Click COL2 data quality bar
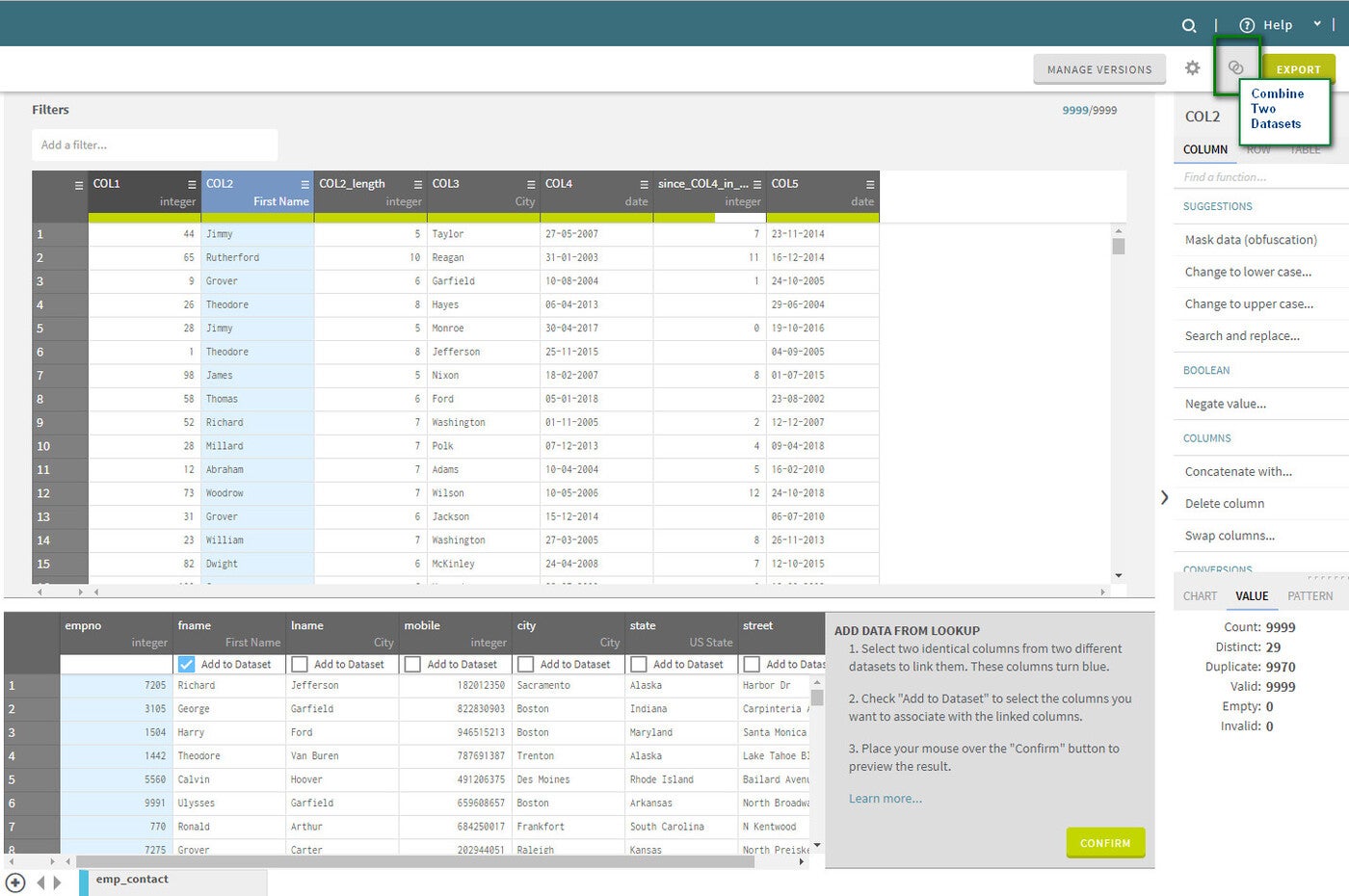Image resolution: width=1349 pixels, height=896 pixels. 257,218
